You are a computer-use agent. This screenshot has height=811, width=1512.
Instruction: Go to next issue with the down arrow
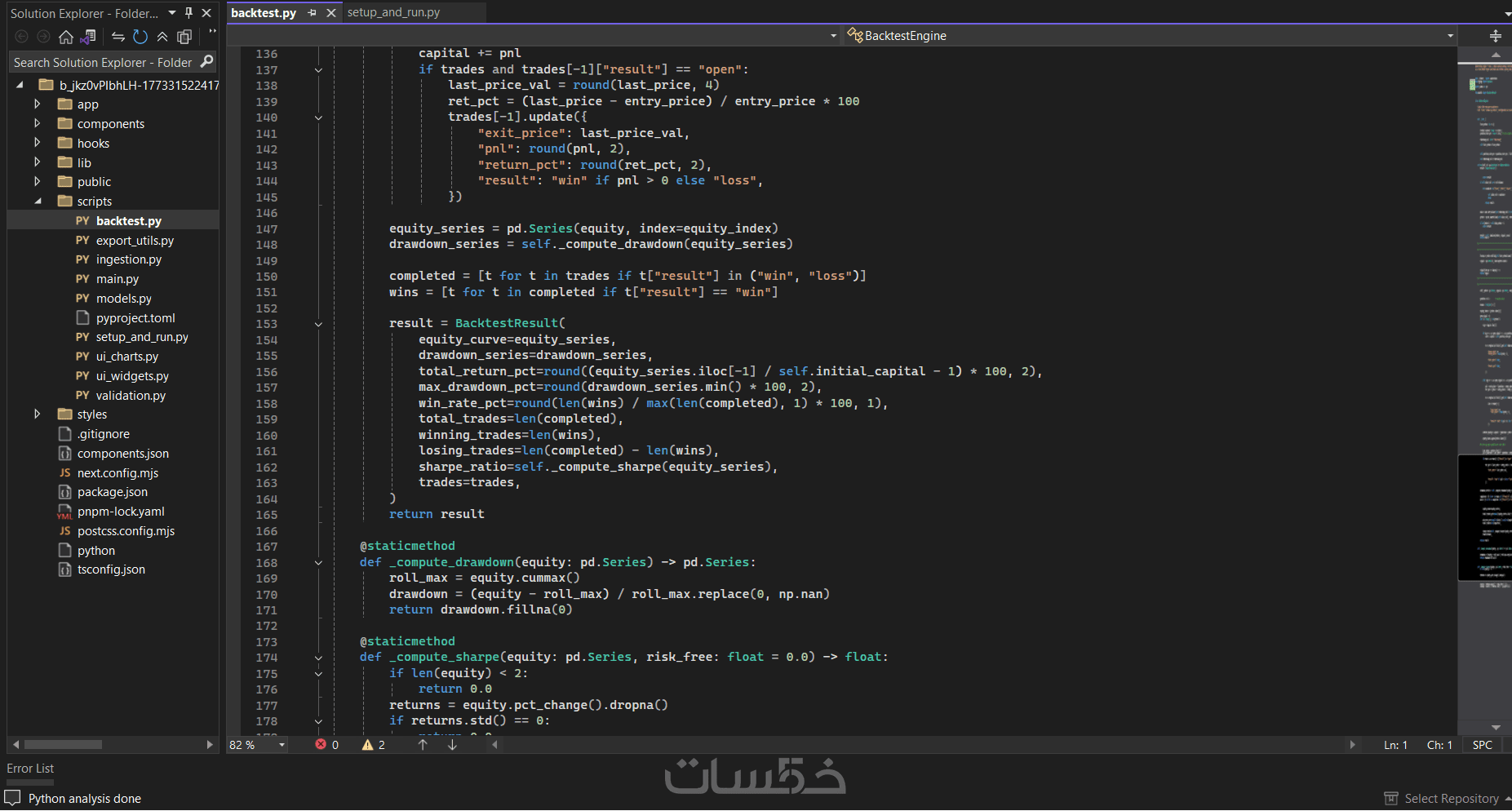452,745
